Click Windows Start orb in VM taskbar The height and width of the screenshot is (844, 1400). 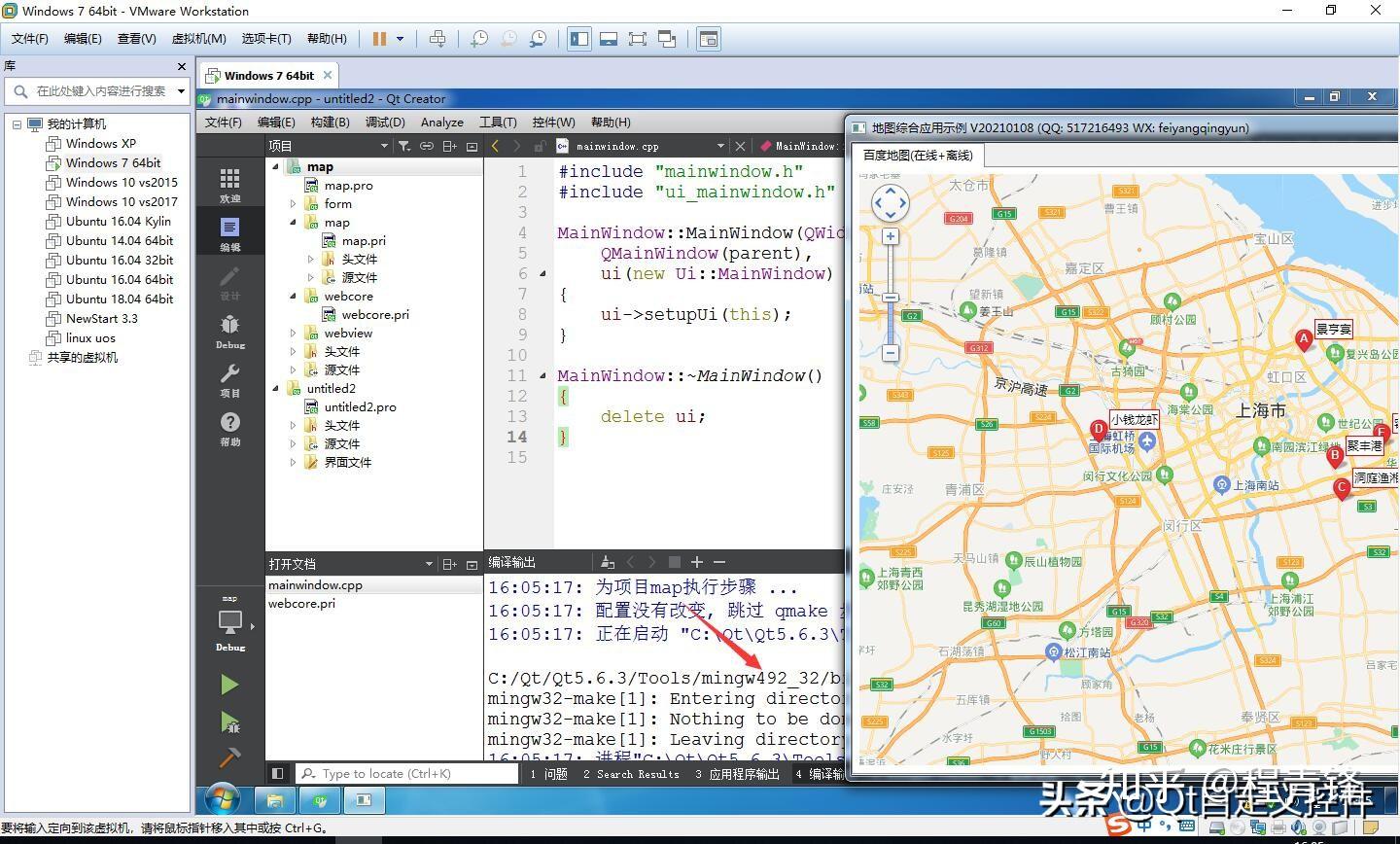pos(223,799)
